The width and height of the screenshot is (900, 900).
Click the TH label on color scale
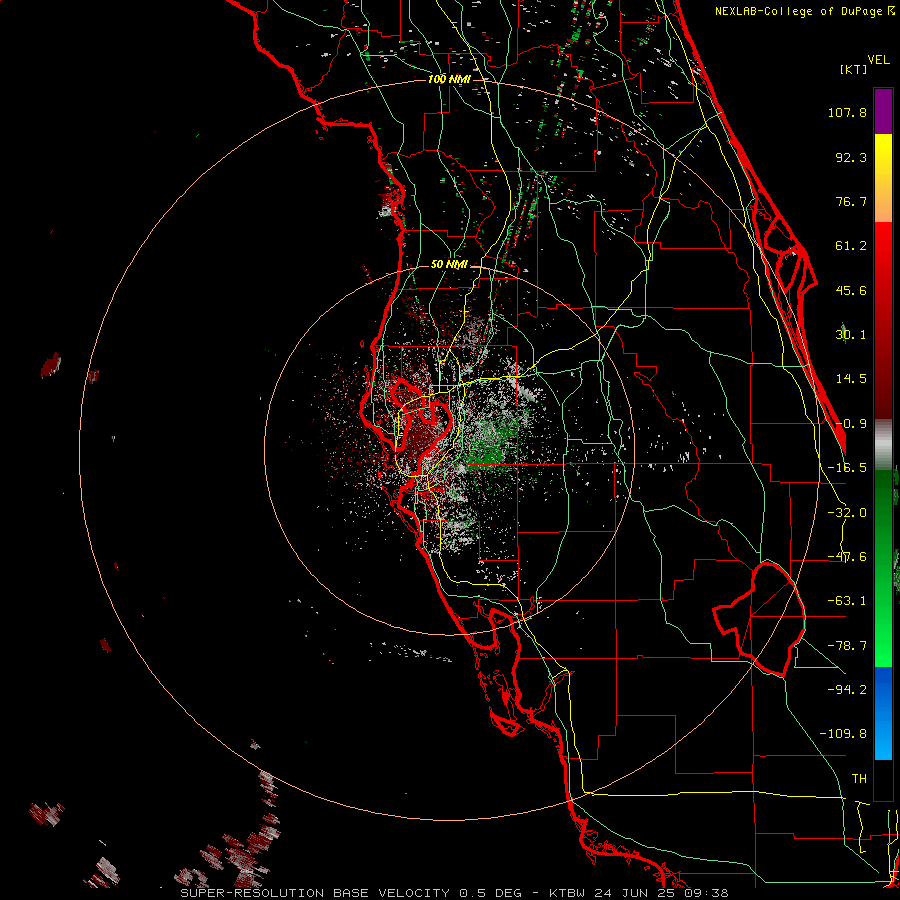(x=859, y=779)
